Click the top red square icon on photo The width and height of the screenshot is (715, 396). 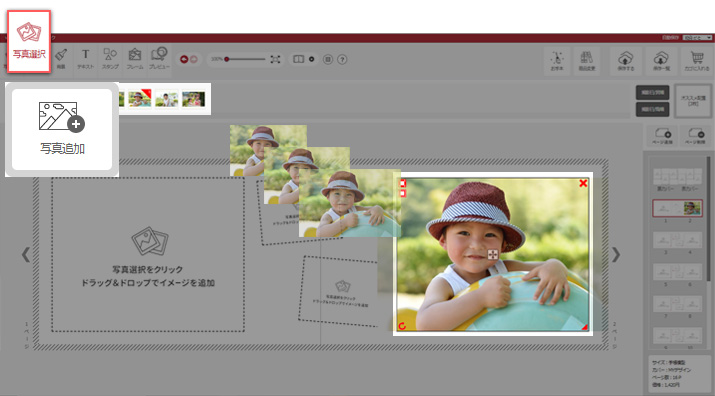(x=403, y=183)
